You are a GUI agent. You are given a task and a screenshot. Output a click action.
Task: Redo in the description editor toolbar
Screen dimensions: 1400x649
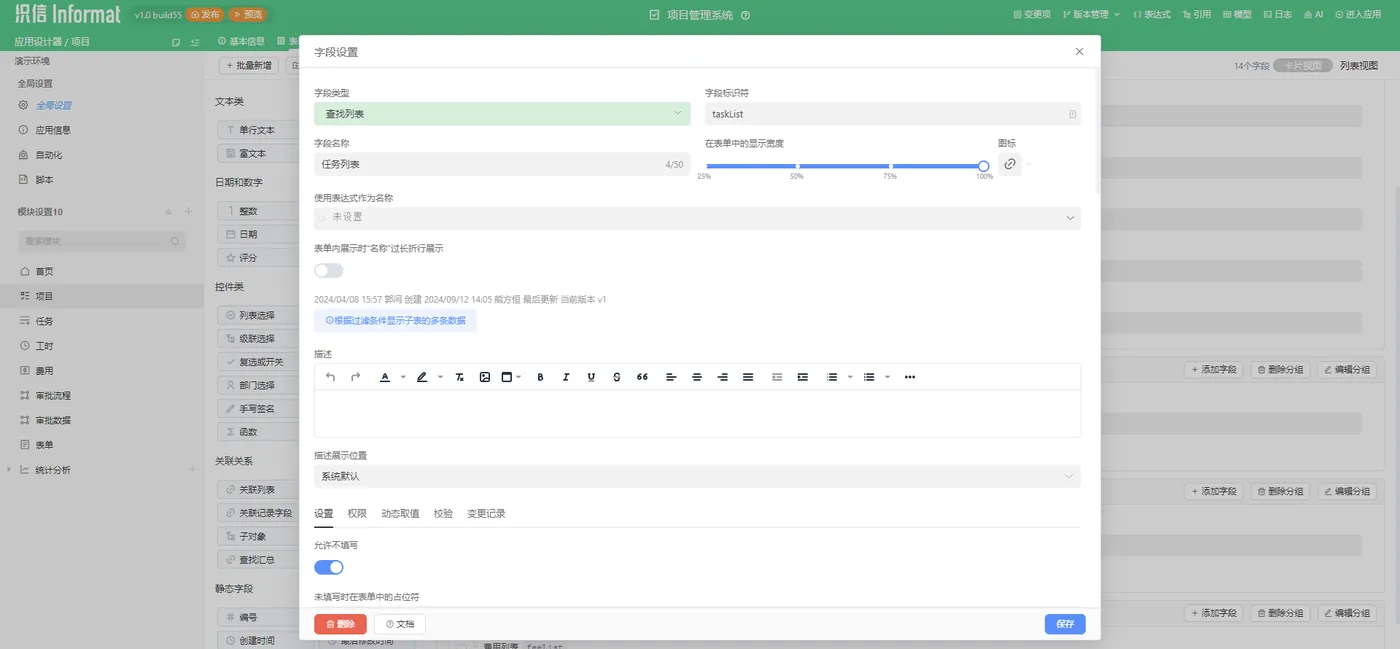[355, 377]
